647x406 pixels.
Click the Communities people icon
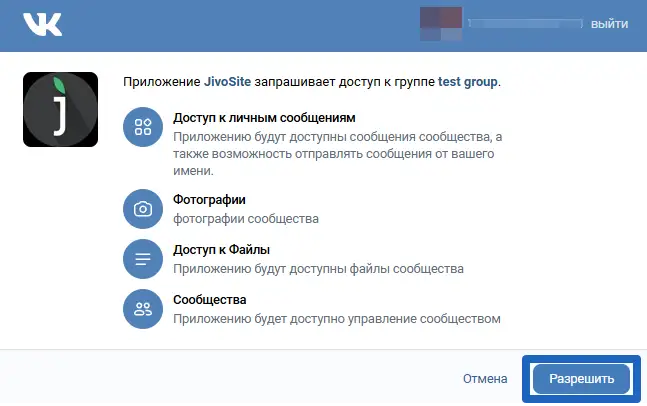coord(143,309)
